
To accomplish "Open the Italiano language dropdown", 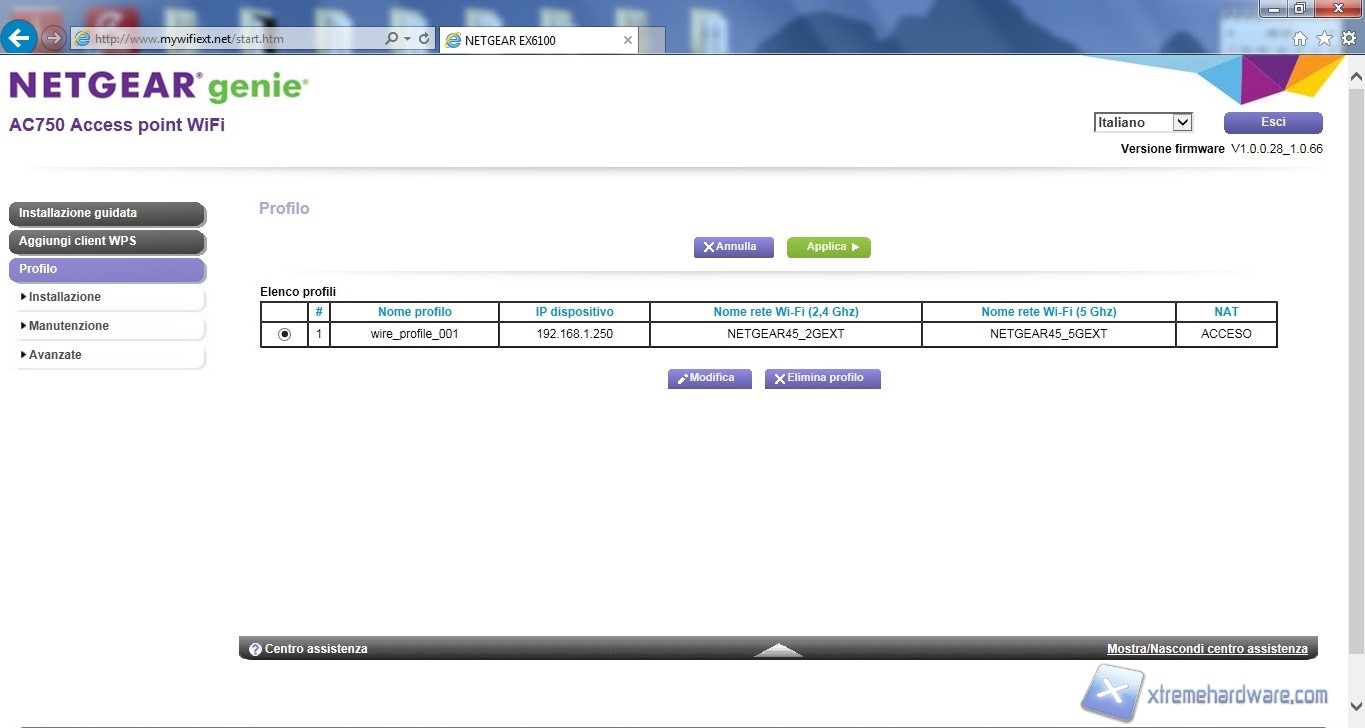I will click(1143, 122).
